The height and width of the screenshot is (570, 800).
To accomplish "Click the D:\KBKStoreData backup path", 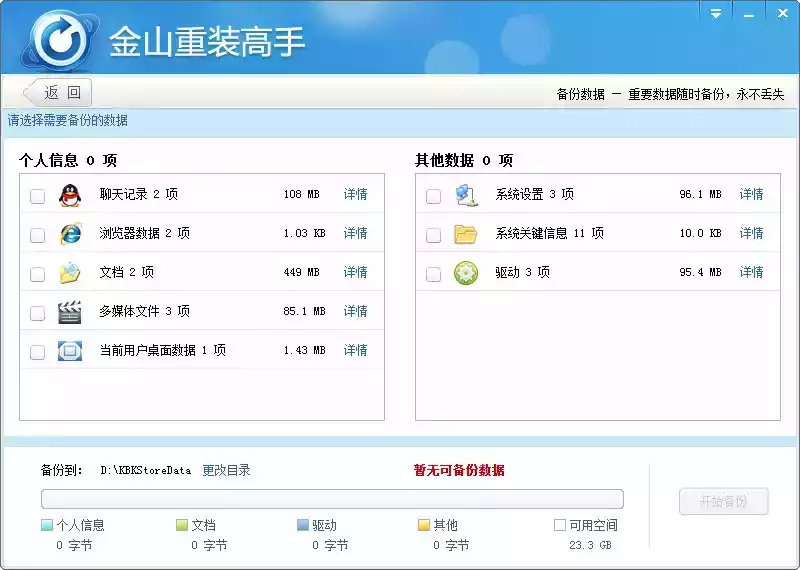I will click(145, 470).
